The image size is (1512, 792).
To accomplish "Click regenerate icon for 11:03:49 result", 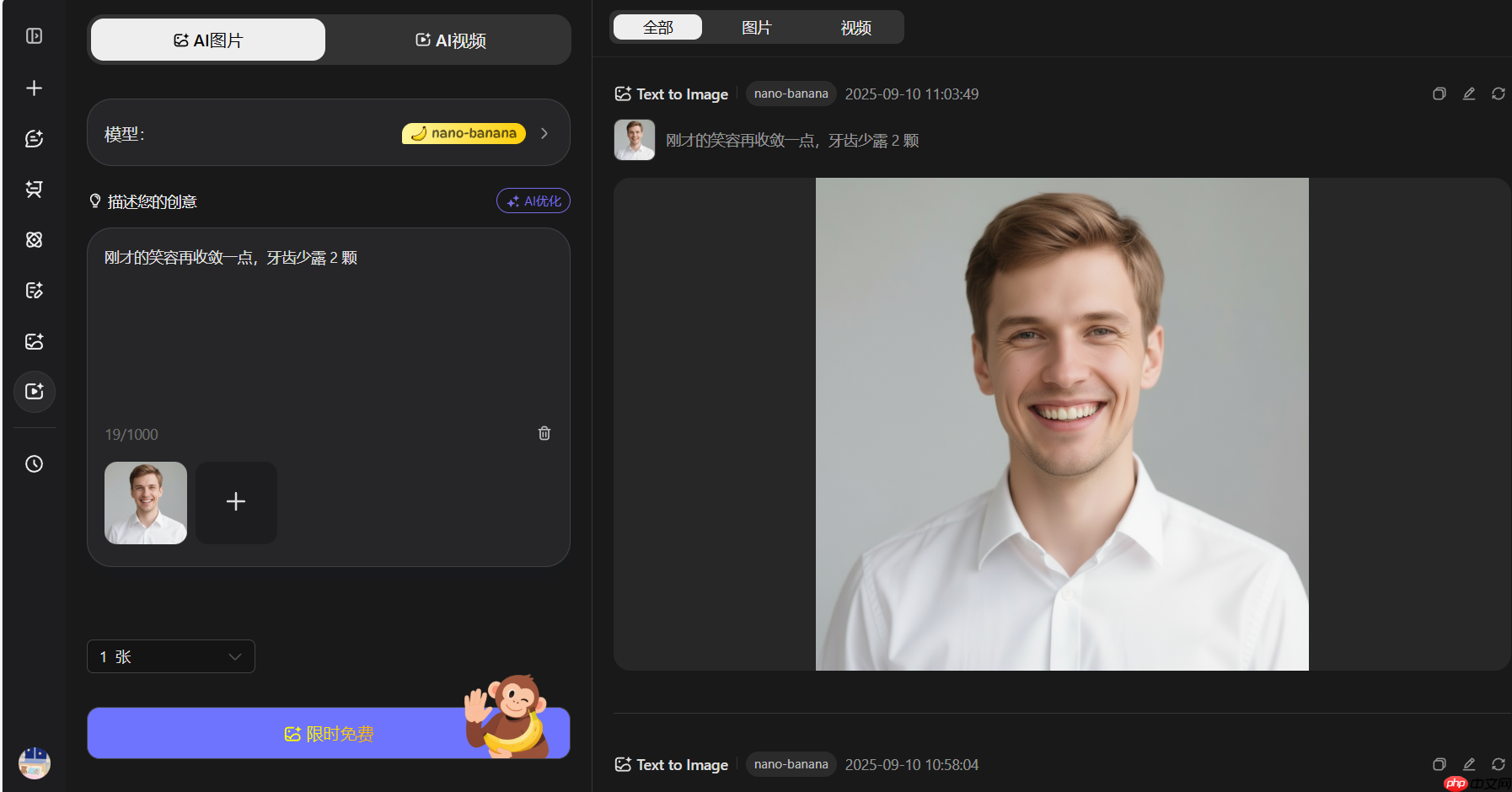I will [x=1498, y=94].
